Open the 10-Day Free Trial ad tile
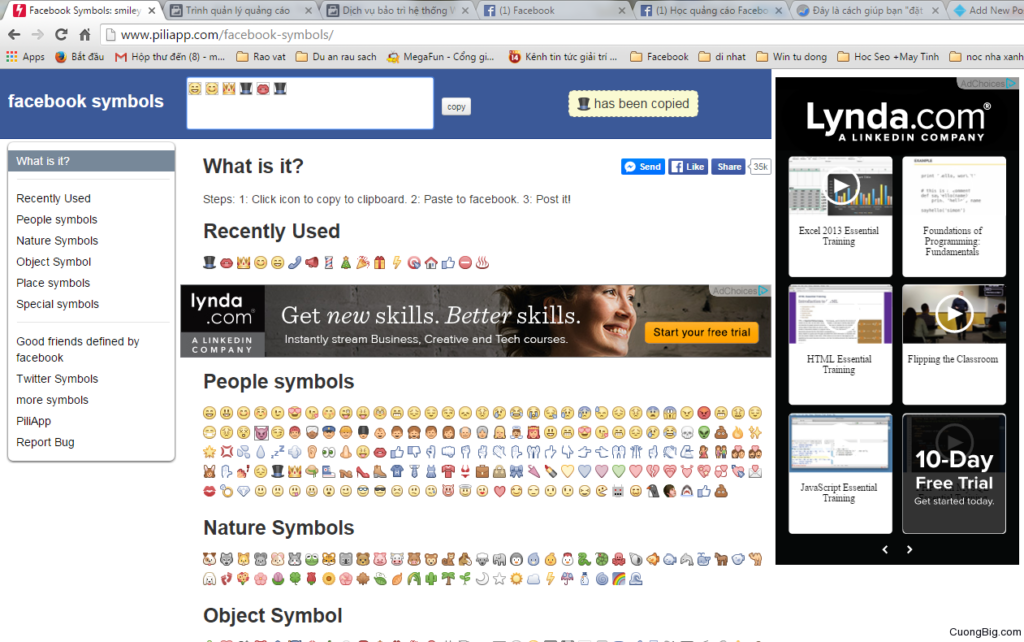Screen dimensions: 1024x642 [x=954, y=473]
